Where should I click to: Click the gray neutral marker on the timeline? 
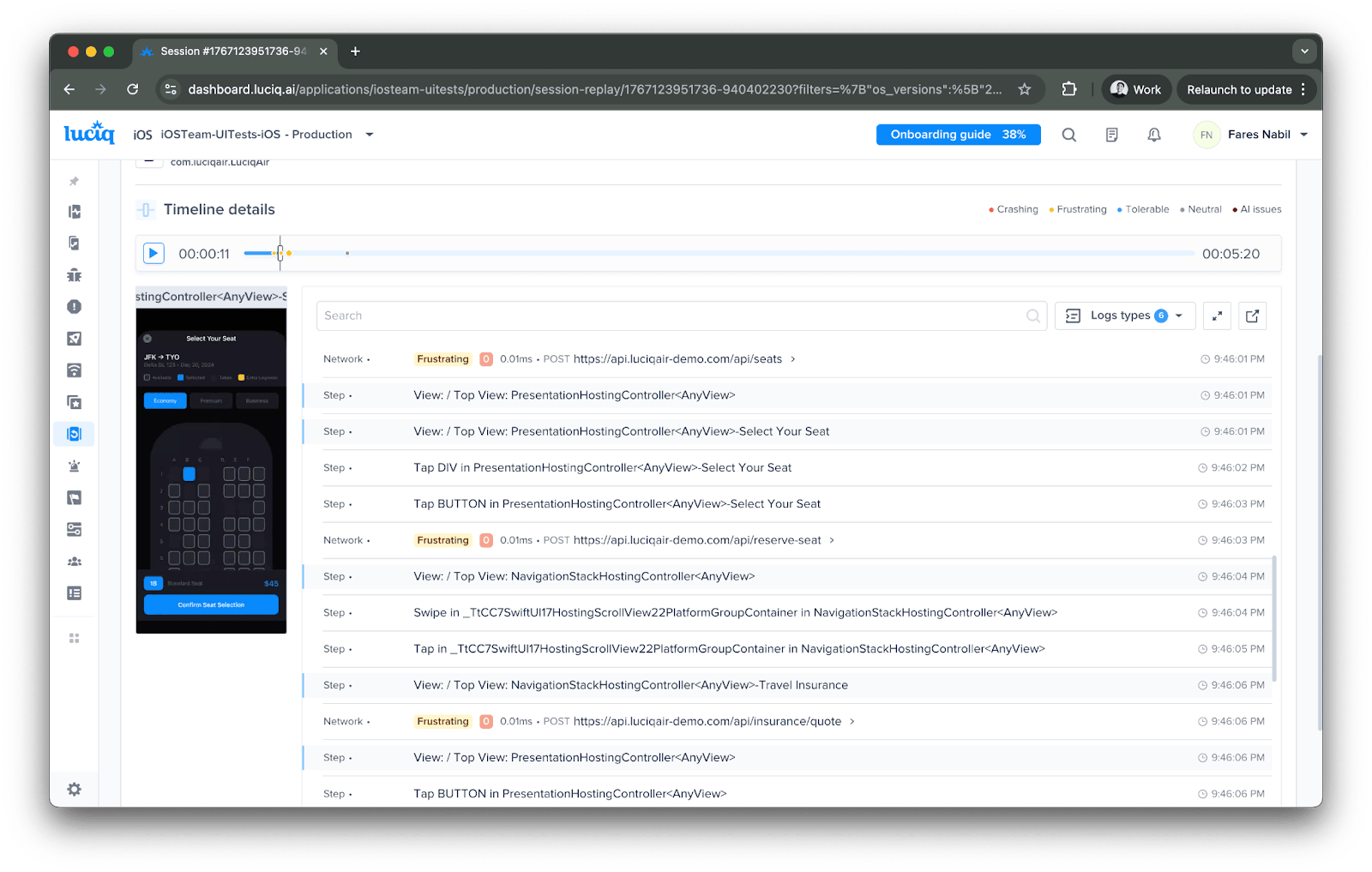(347, 253)
